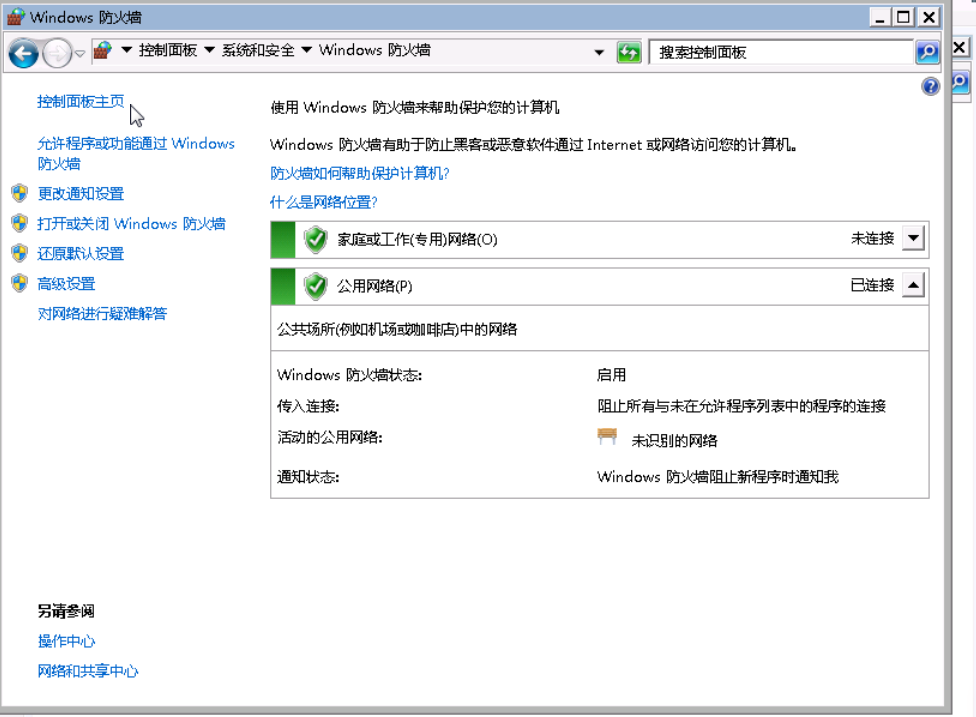Click the title bar firewall icon
This screenshot has height=717, width=976.
click(16, 17)
